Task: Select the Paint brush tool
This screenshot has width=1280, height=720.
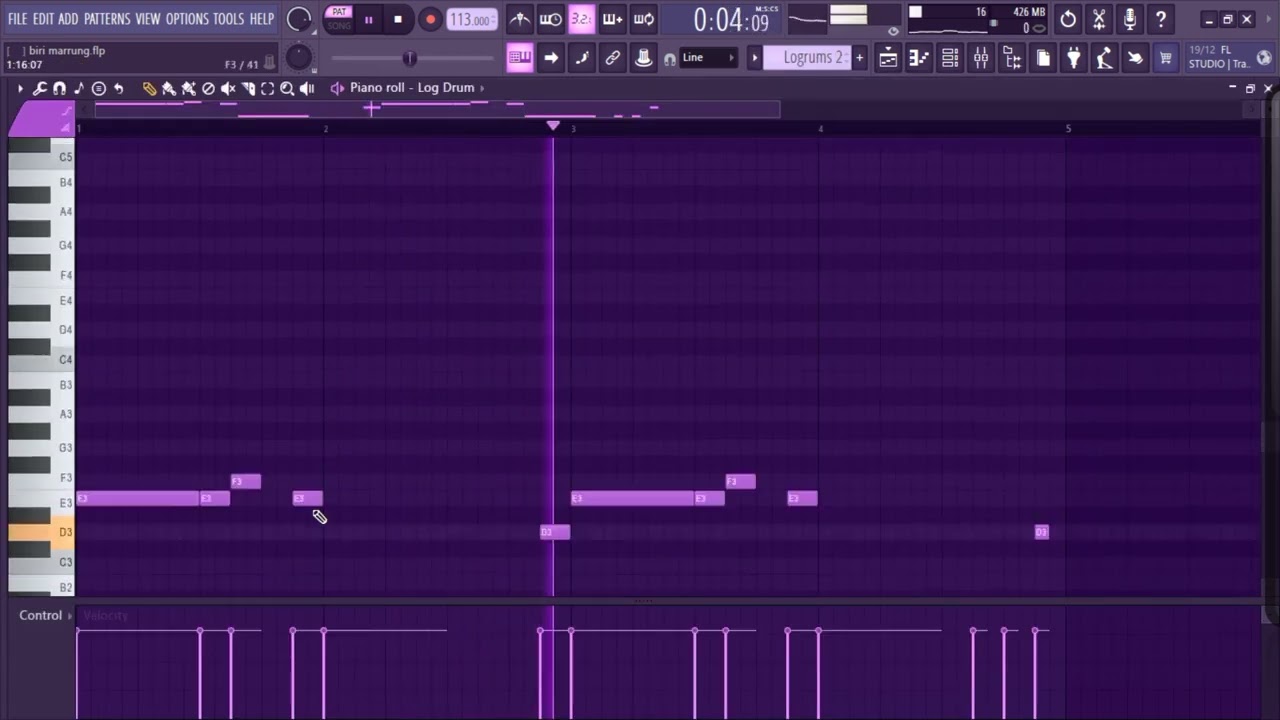Action: (168, 89)
